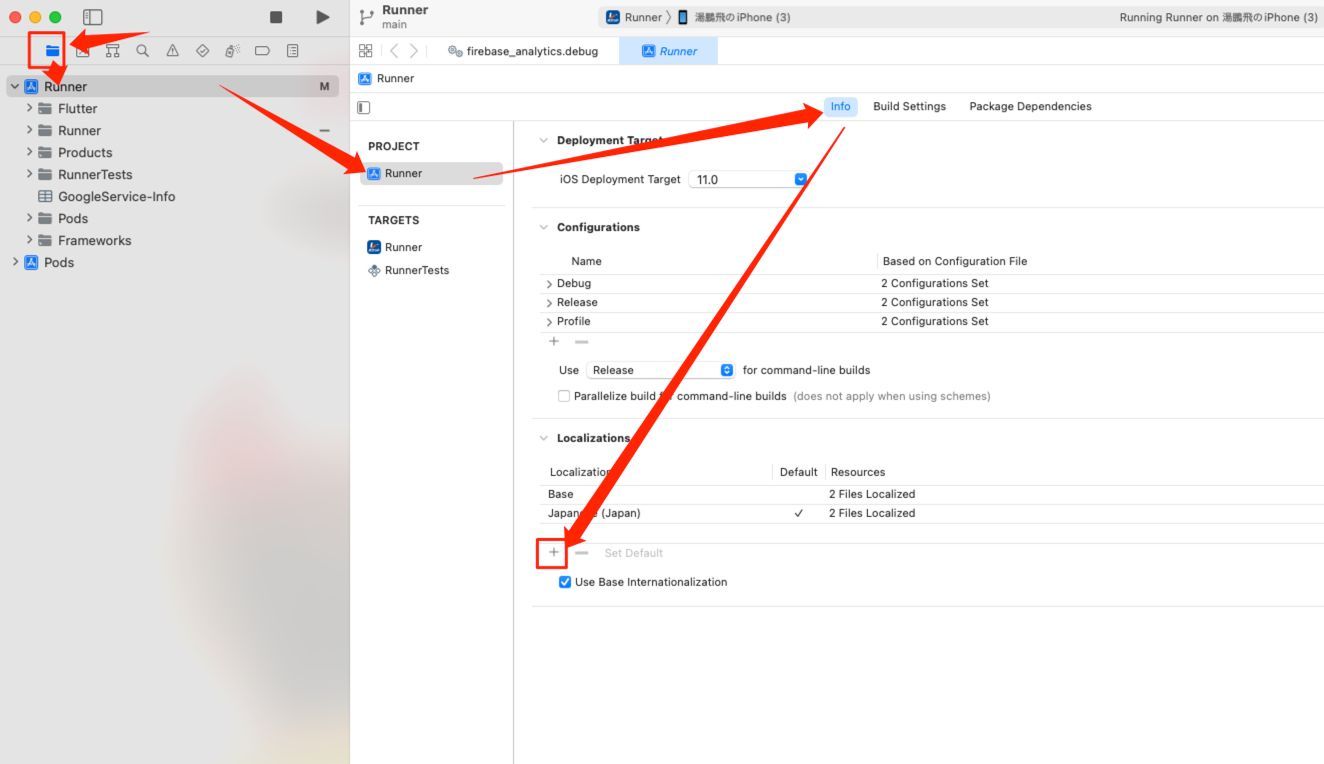Open the Symbol navigator
This screenshot has height=764, width=1324.
coord(112,51)
